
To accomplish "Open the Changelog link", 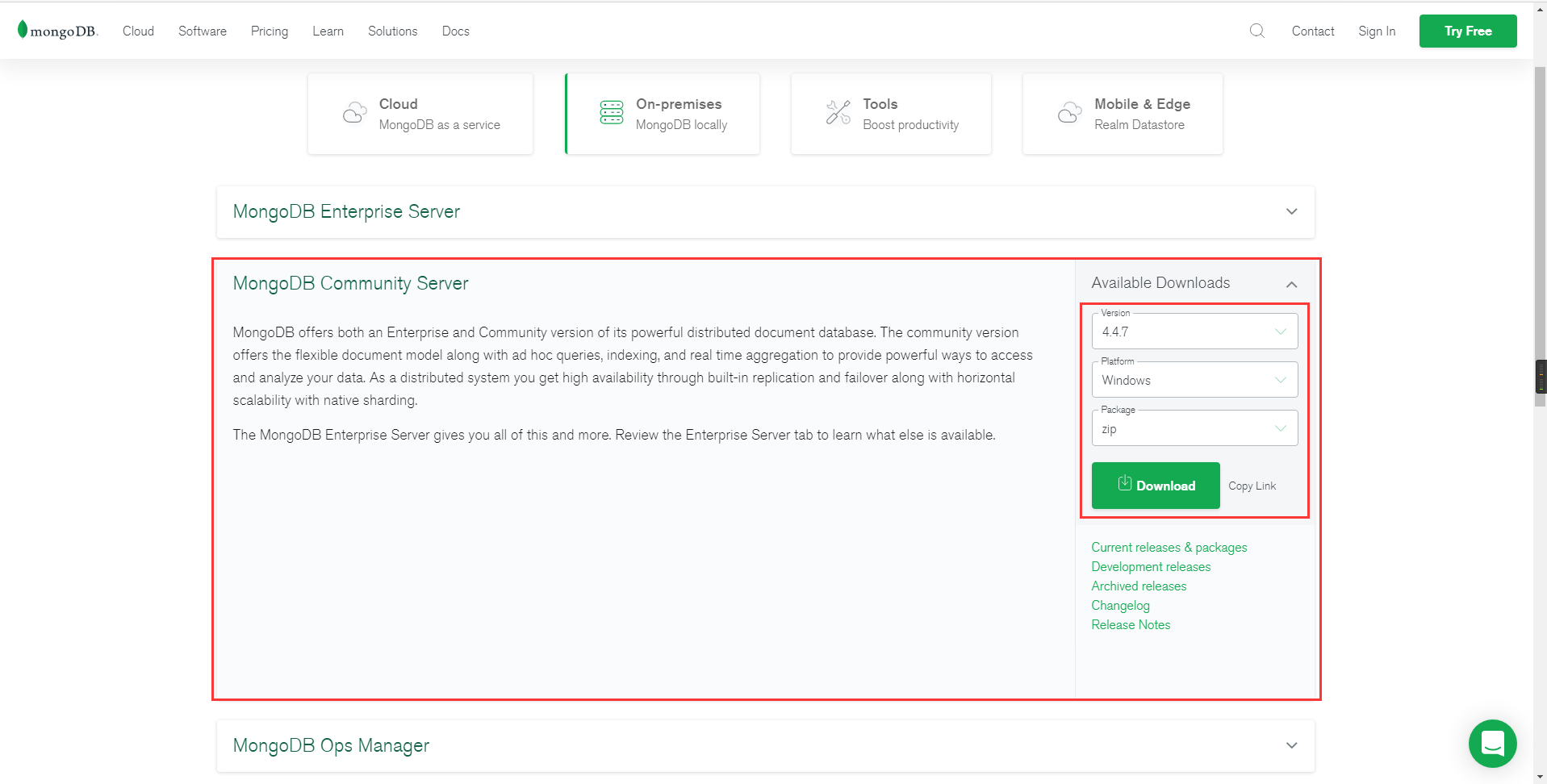I will pyautogui.click(x=1120, y=606).
